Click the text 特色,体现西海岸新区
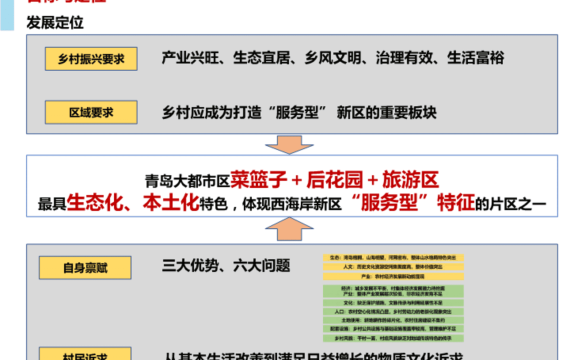Image resolution: width=570 pixels, height=360 pixels. tap(271, 204)
